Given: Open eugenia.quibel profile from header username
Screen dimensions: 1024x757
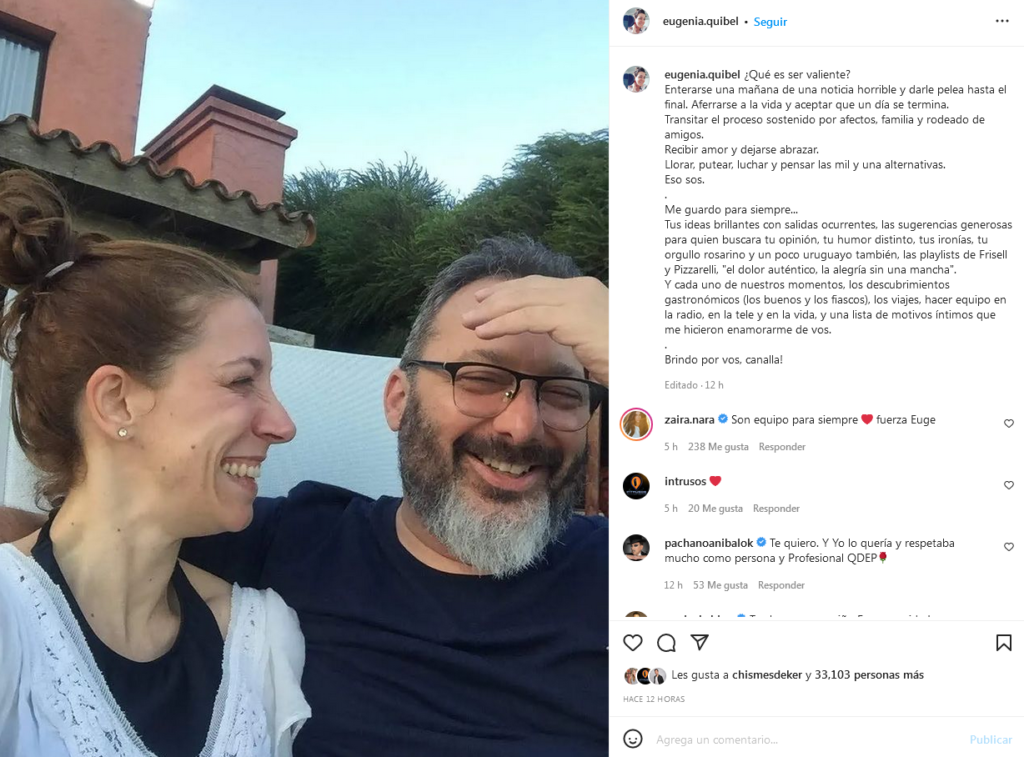Looking at the screenshot, I should pos(700,21).
